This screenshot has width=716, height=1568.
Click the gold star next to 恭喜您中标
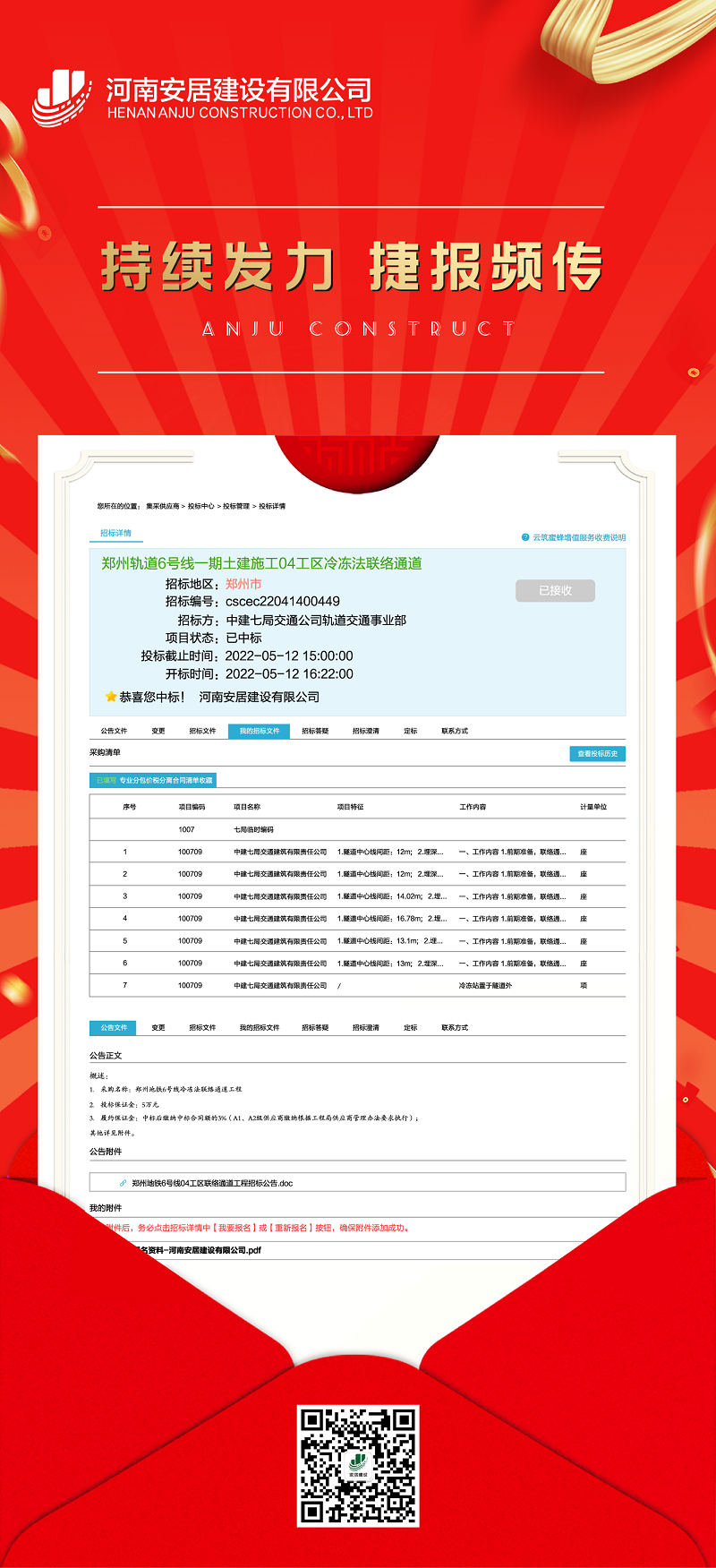coord(111,696)
